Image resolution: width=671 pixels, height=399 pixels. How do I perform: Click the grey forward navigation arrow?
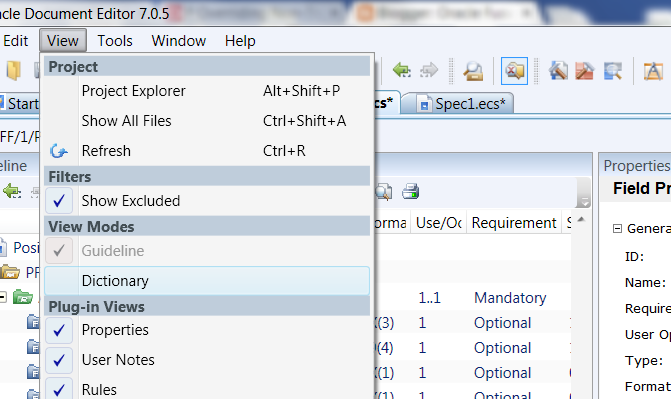click(x=429, y=70)
